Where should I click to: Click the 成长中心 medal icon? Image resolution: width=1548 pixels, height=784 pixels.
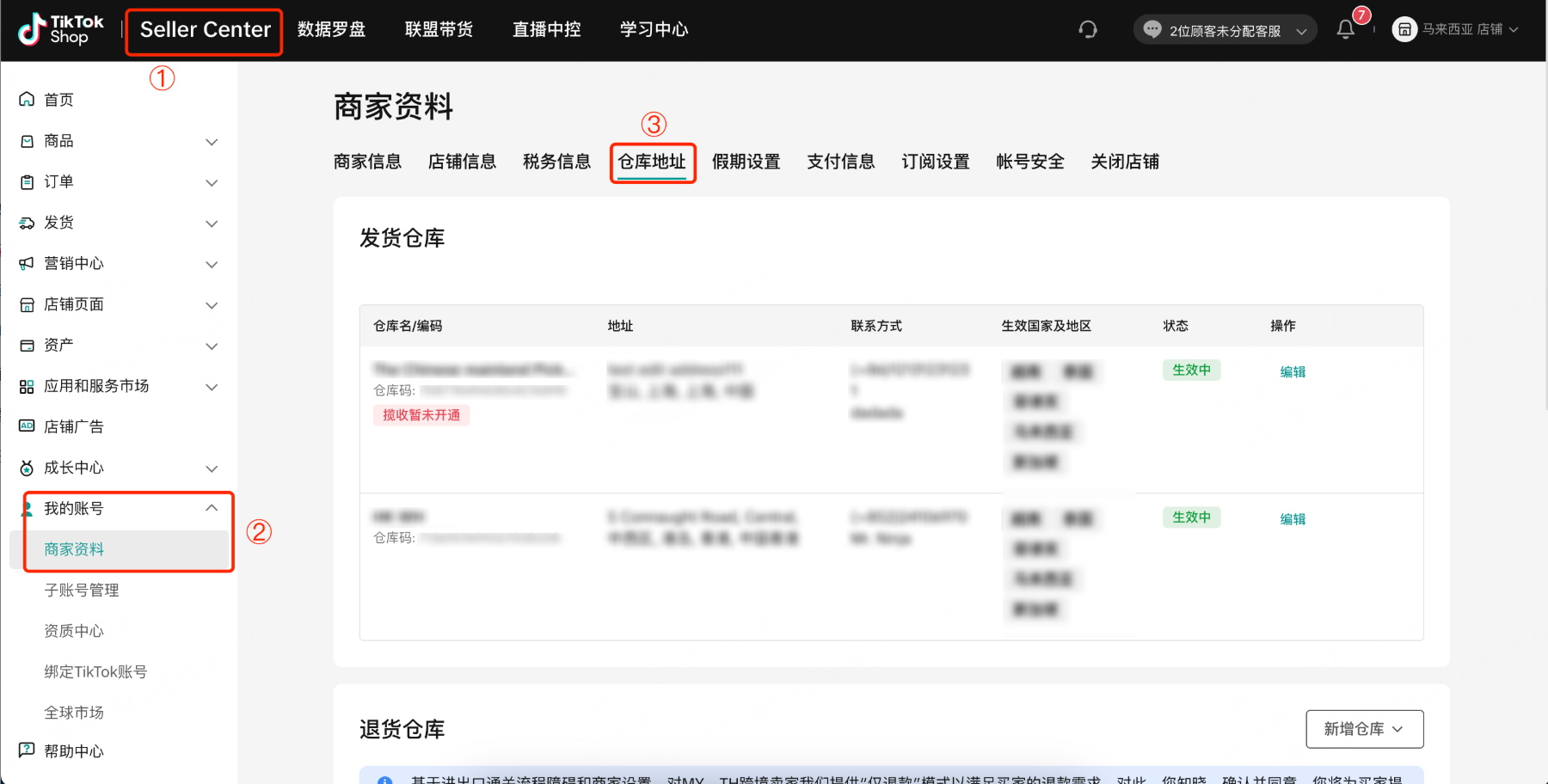click(x=27, y=468)
